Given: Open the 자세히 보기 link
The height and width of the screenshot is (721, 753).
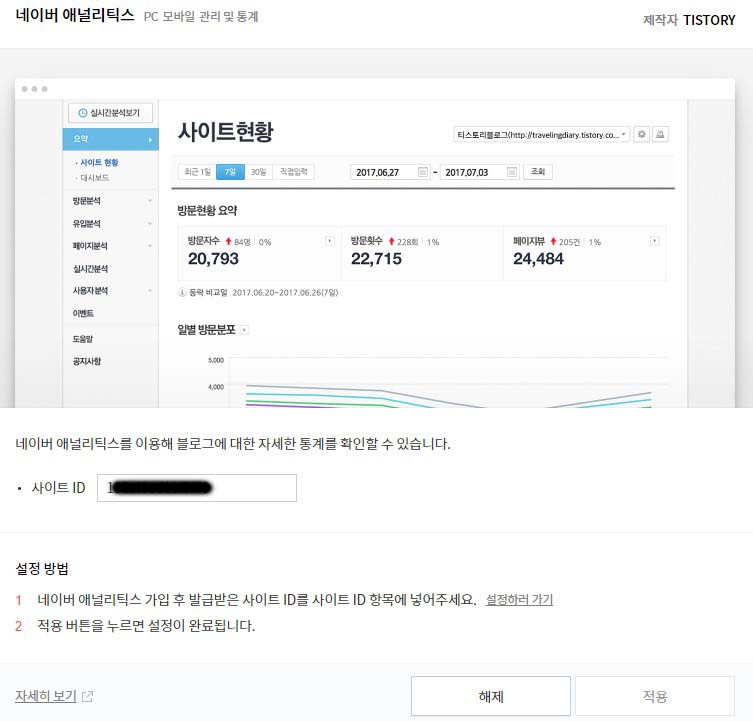Looking at the screenshot, I should point(46,696).
